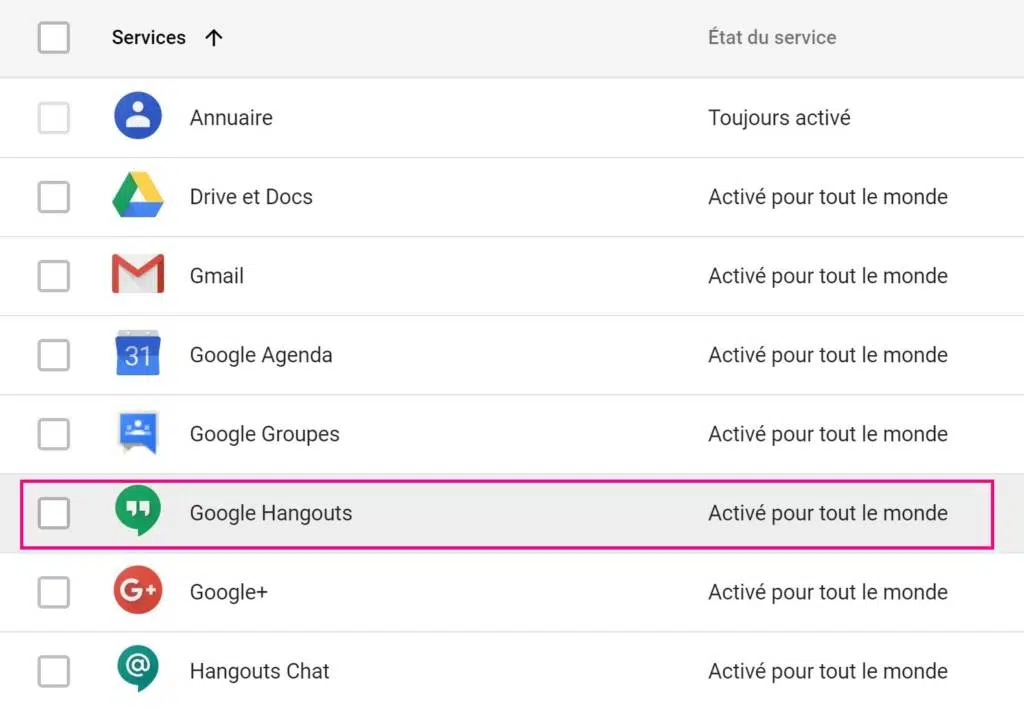Click Annuaire's Toujours activé status
The image size is (1024, 709).
(x=779, y=118)
